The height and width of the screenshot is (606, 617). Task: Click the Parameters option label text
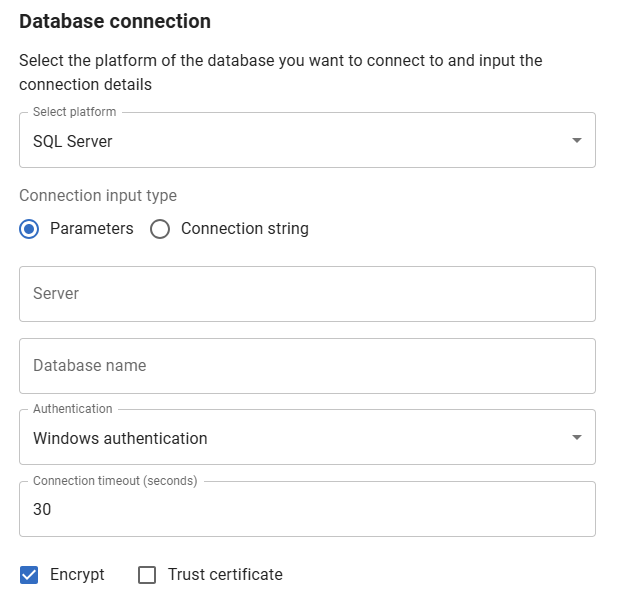pyautogui.click(x=91, y=229)
